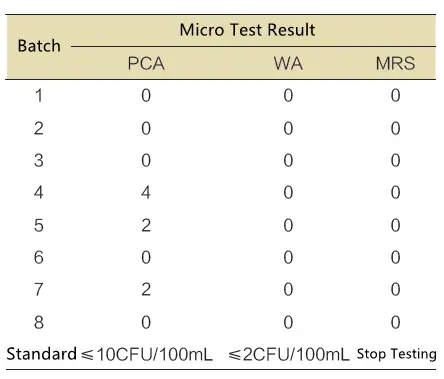
Task: Click the WA value for batch 1
Action: pos(288,96)
